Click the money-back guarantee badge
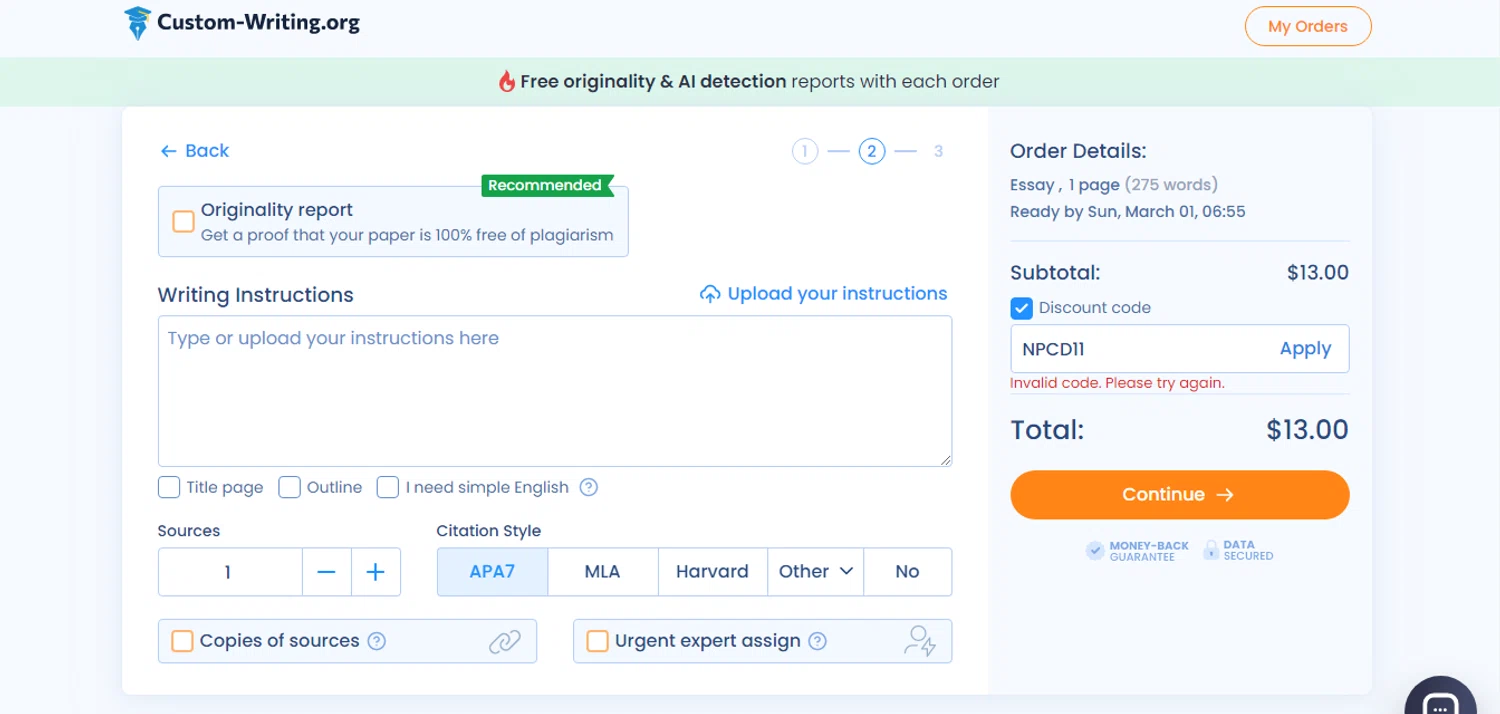Image resolution: width=1500 pixels, height=714 pixels. click(x=1138, y=551)
